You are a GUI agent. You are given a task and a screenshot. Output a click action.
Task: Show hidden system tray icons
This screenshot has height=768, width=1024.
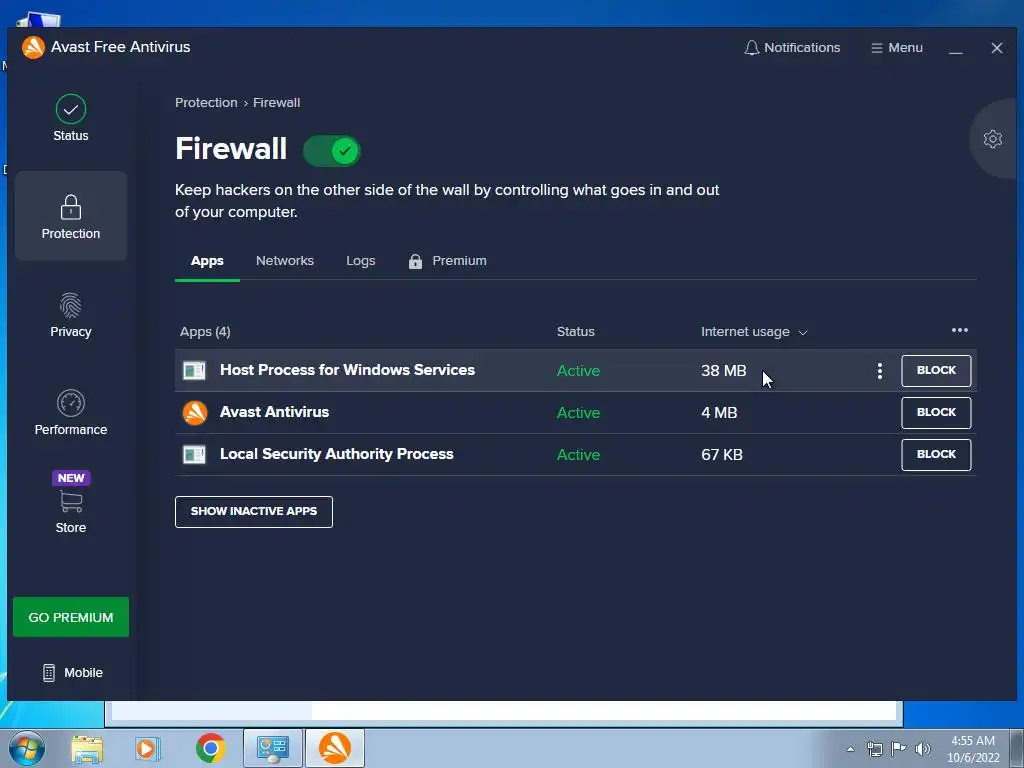click(x=850, y=749)
